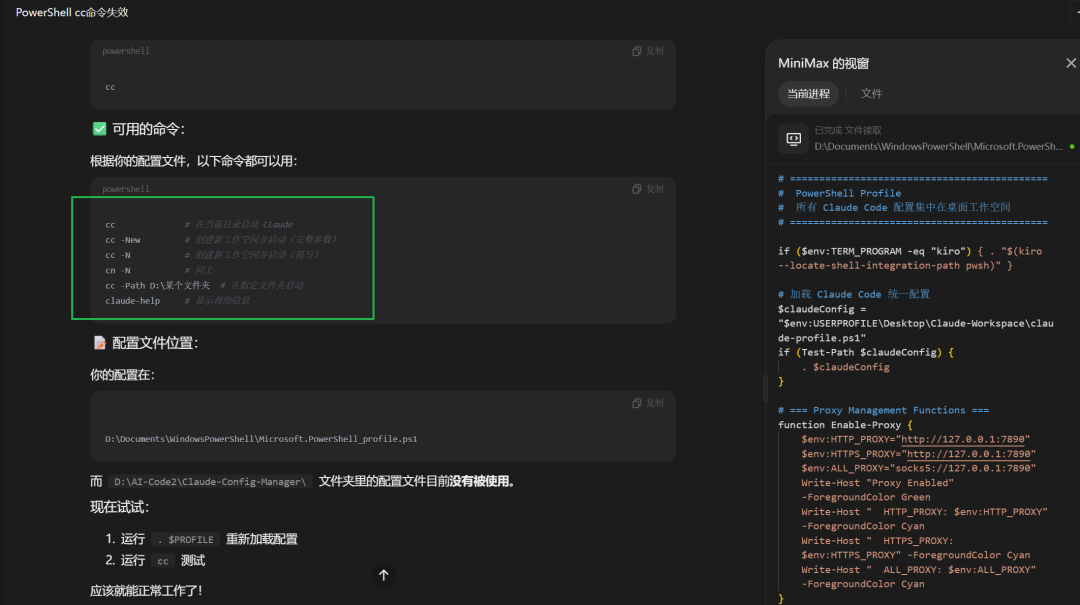Viewport: 1080px width, 605px height.
Task: Copy the first powershell cc code block
Action: (x=647, y=51)
